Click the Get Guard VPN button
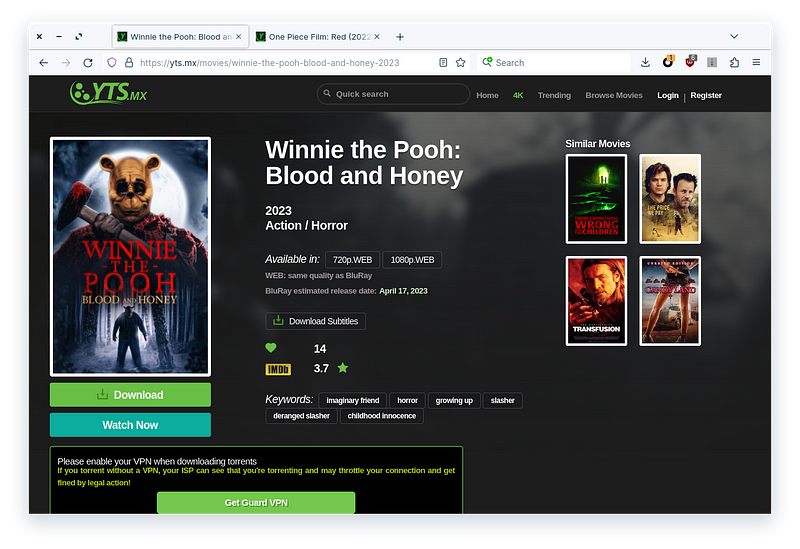The height and width of the screenshot is (549, 800). point(256,503)
